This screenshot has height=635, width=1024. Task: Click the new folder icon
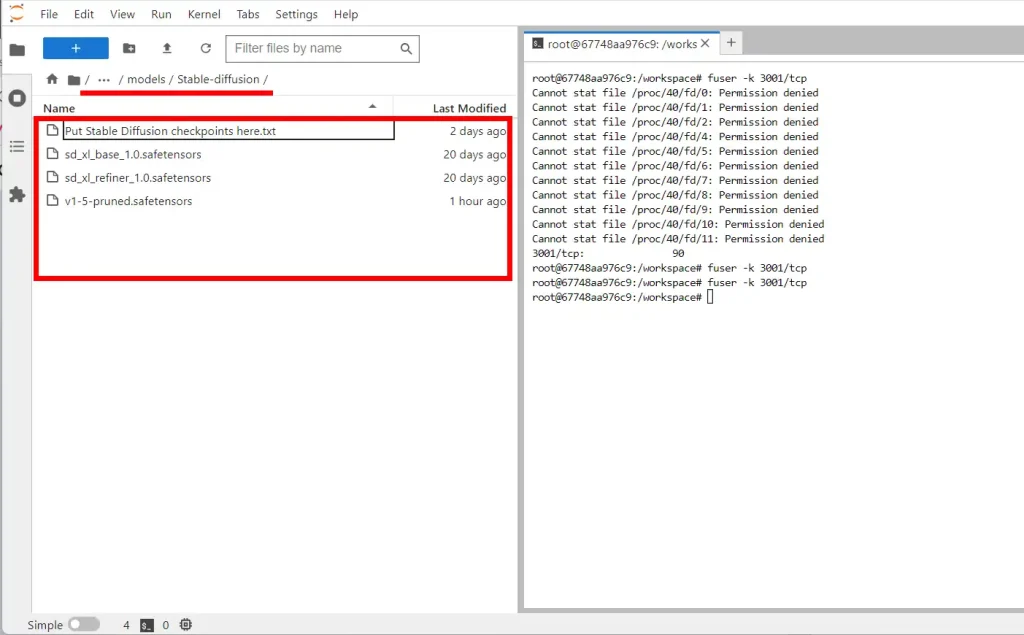tap(129, 48)
